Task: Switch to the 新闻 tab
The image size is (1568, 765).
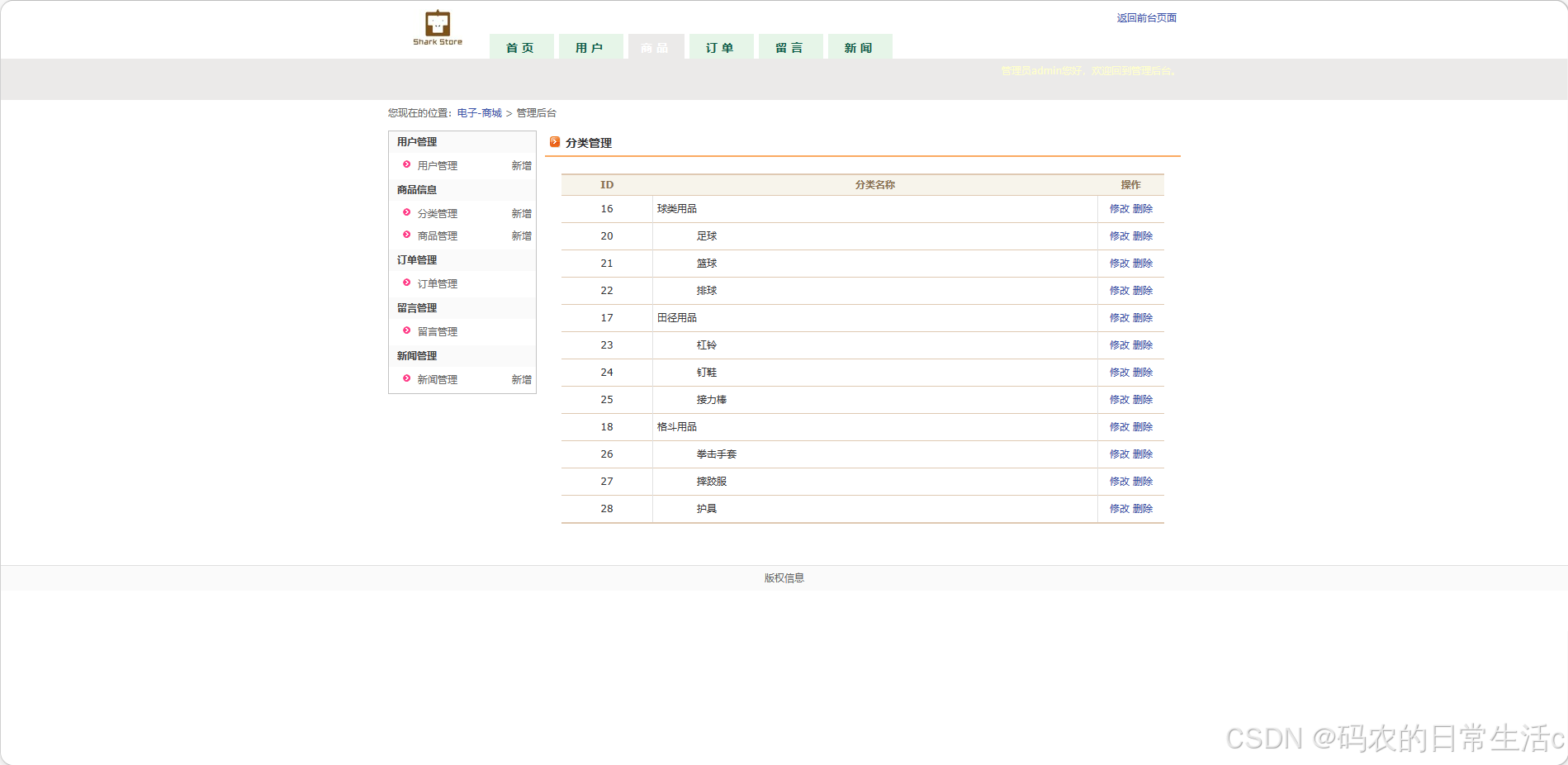Action: (860, 46)
